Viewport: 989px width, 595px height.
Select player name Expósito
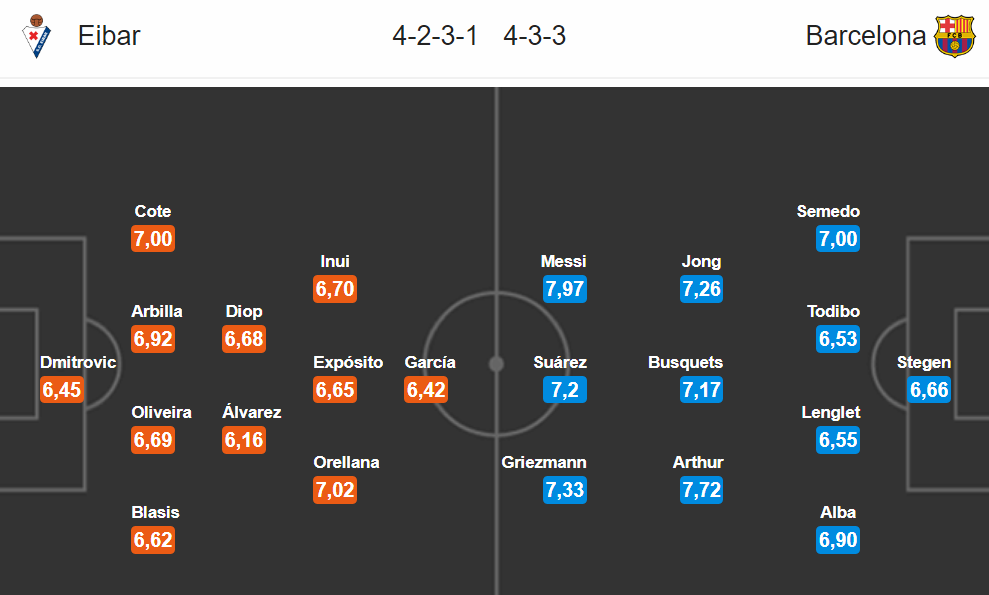click(348, 362)
